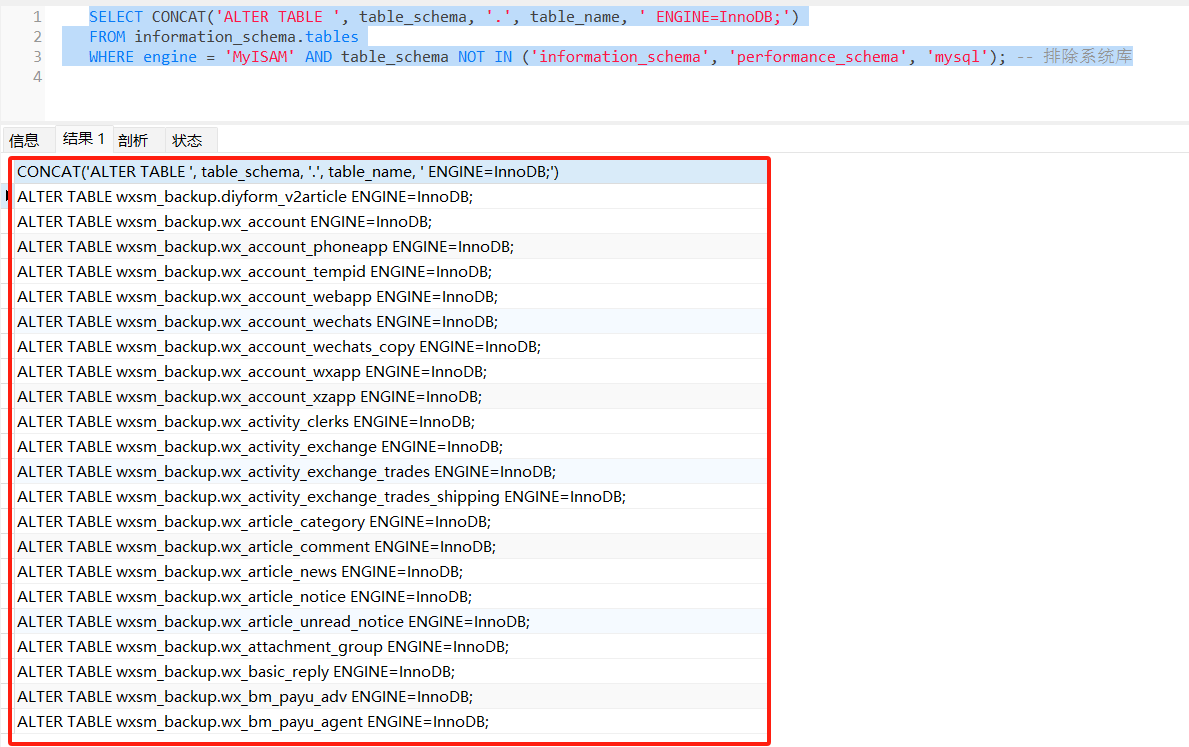
Task: Open the 信息 tab
Action: [x=24, y=140]
